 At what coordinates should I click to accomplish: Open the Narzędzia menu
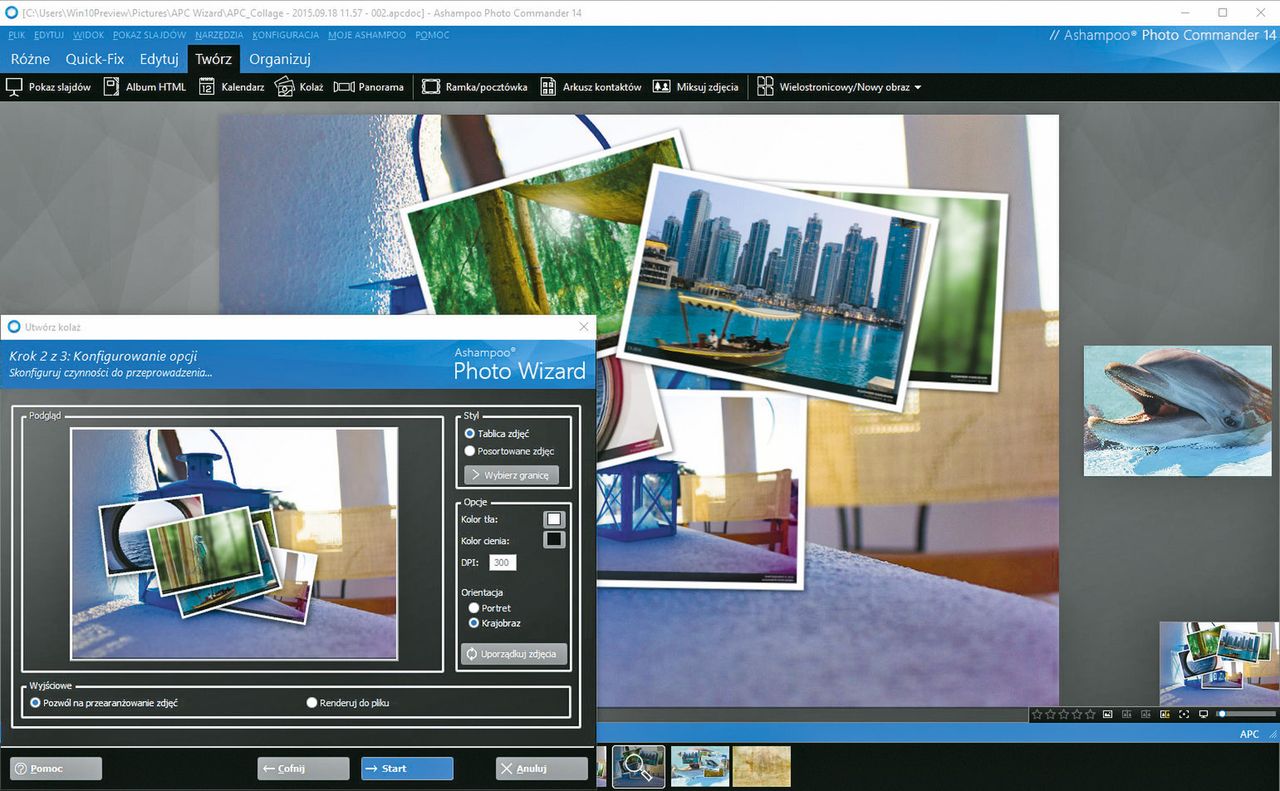(x=219, y=35)
